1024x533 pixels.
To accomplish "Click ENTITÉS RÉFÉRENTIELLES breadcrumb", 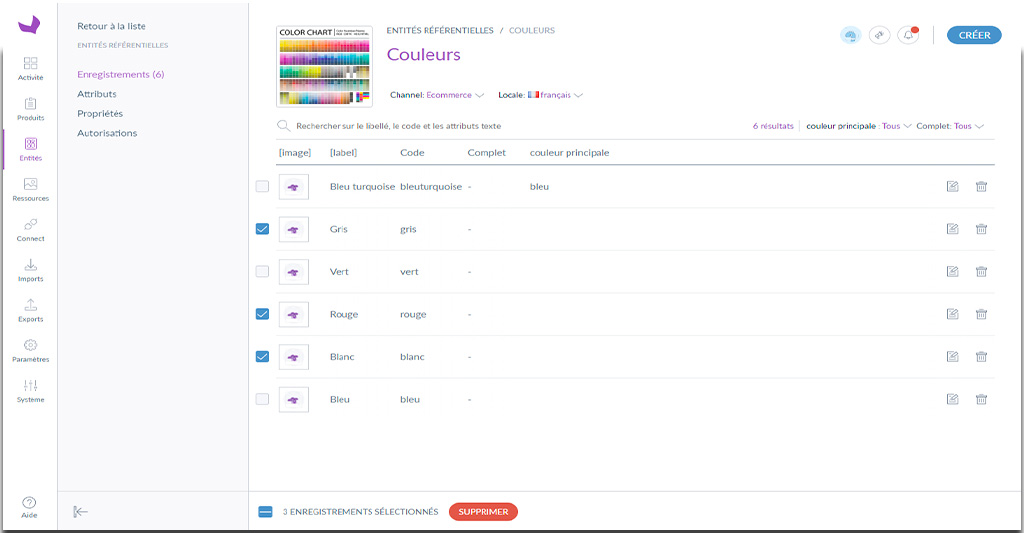I will tap(440, 30).
